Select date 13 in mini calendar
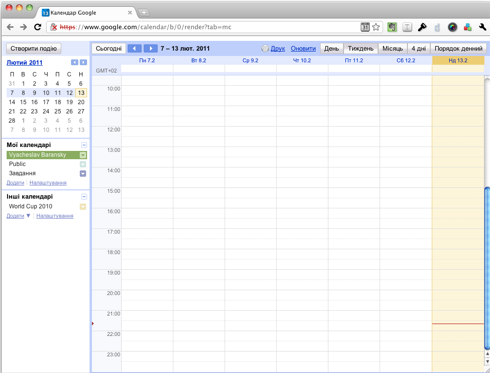 [x=81, y=93]
